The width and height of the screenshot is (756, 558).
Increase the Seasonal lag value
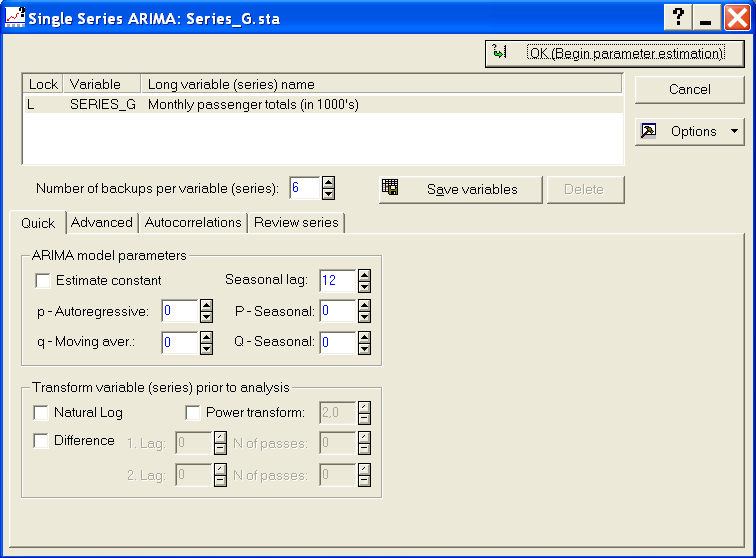(x=364, y=275)
